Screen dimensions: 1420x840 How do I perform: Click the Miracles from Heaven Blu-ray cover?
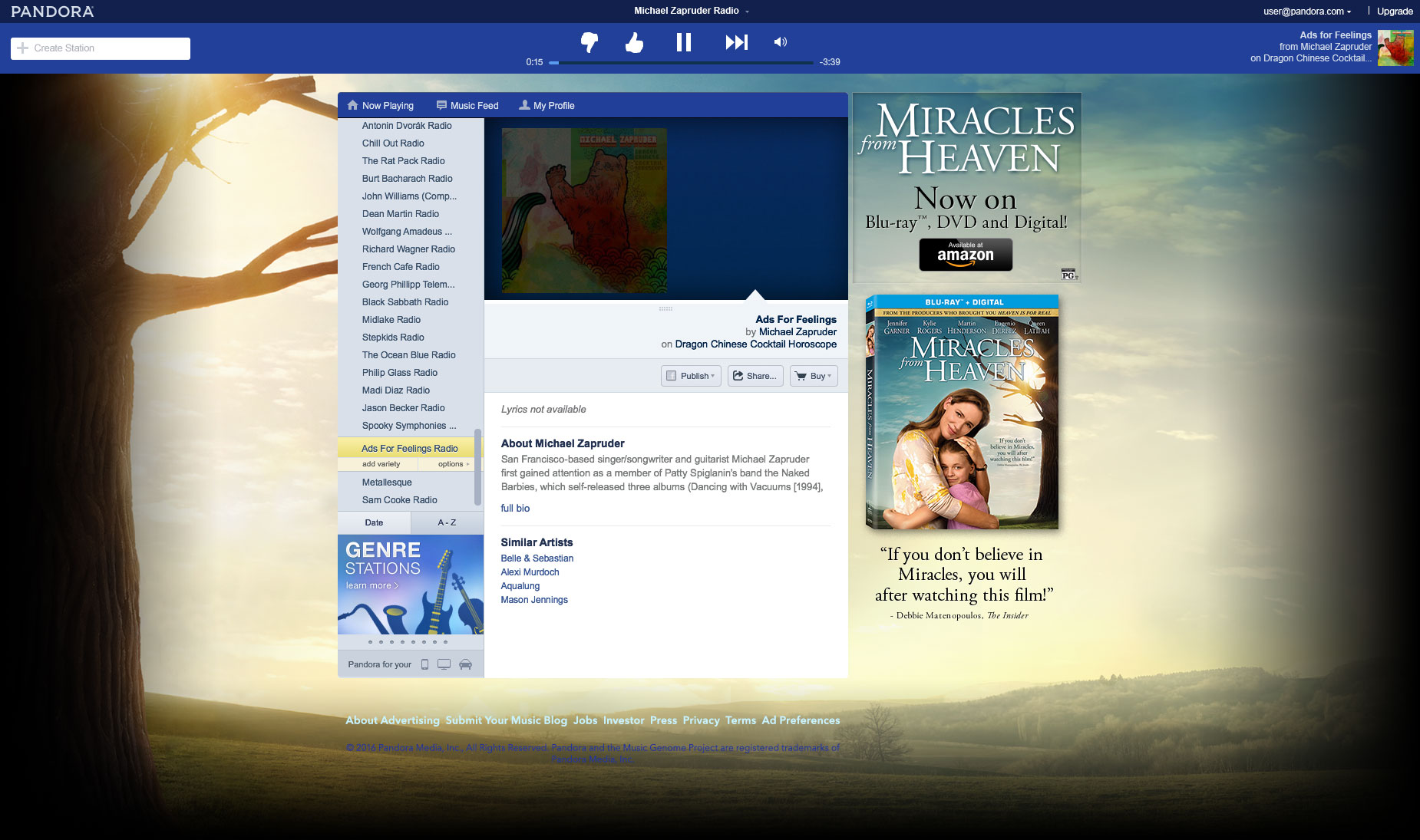[x=962, y=412]
